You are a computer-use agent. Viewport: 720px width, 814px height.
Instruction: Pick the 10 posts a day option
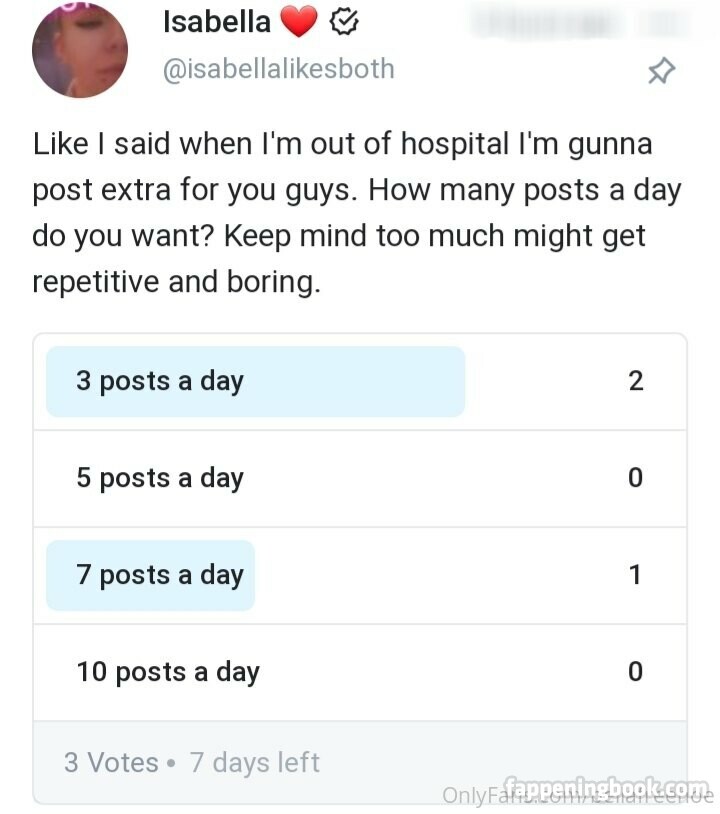168,672
